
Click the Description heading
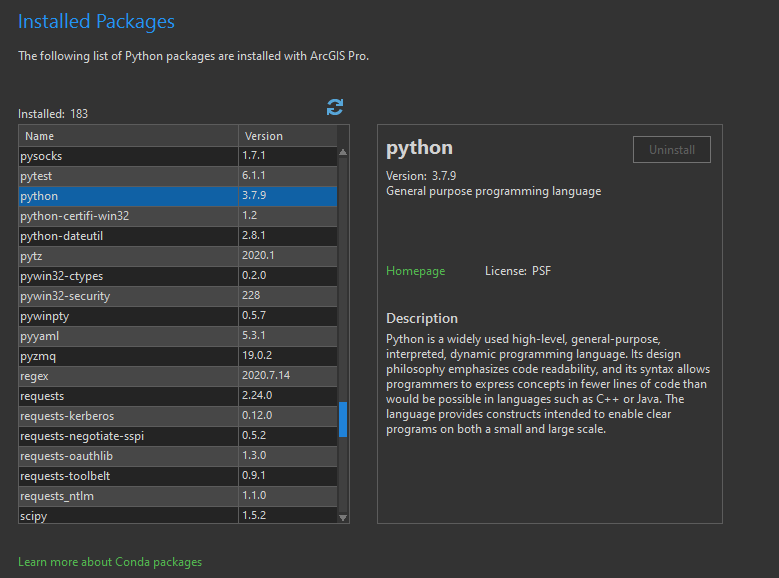coord(422,318)
